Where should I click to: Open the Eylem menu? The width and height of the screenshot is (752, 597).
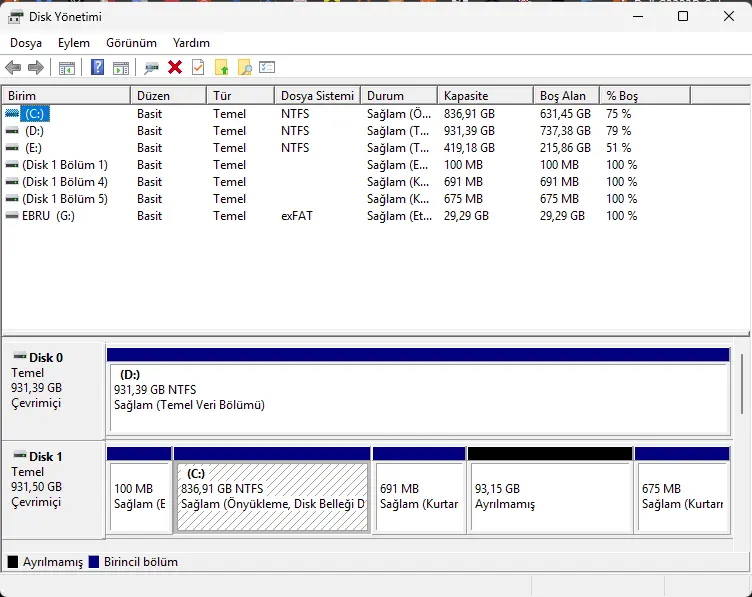pyautogui.click(x=74, y=43)
